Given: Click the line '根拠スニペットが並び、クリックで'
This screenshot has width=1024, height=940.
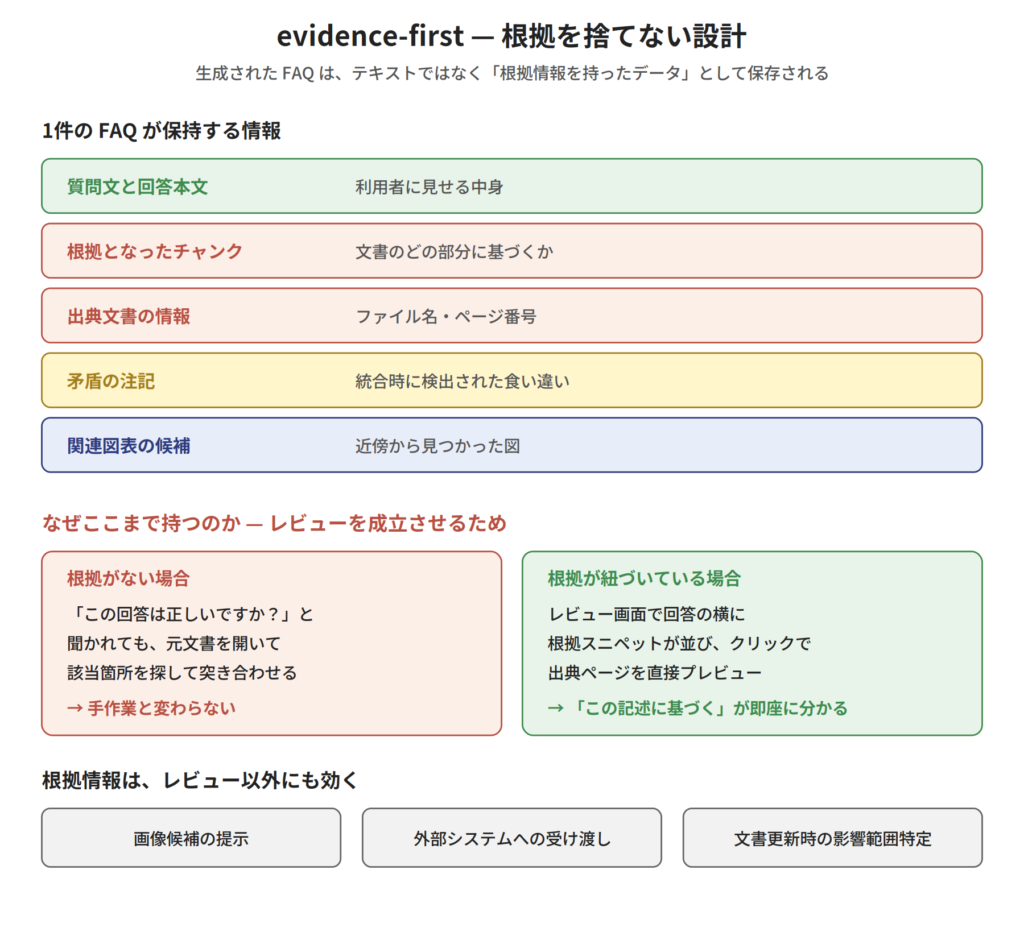Looking at the screenshot, I should pyautogui.click(x=679, y=643).
